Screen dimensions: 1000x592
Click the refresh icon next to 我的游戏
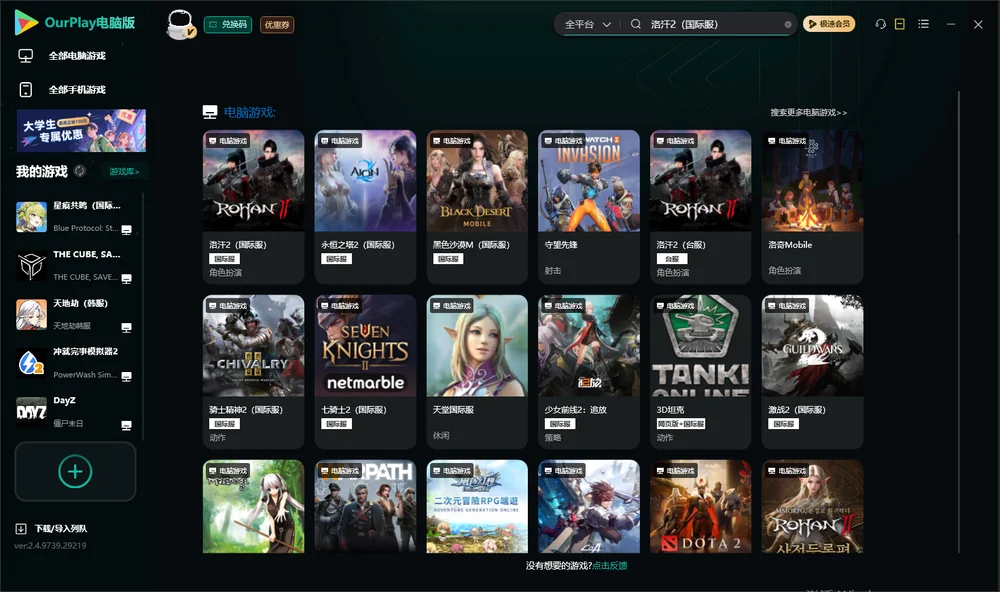80,171
